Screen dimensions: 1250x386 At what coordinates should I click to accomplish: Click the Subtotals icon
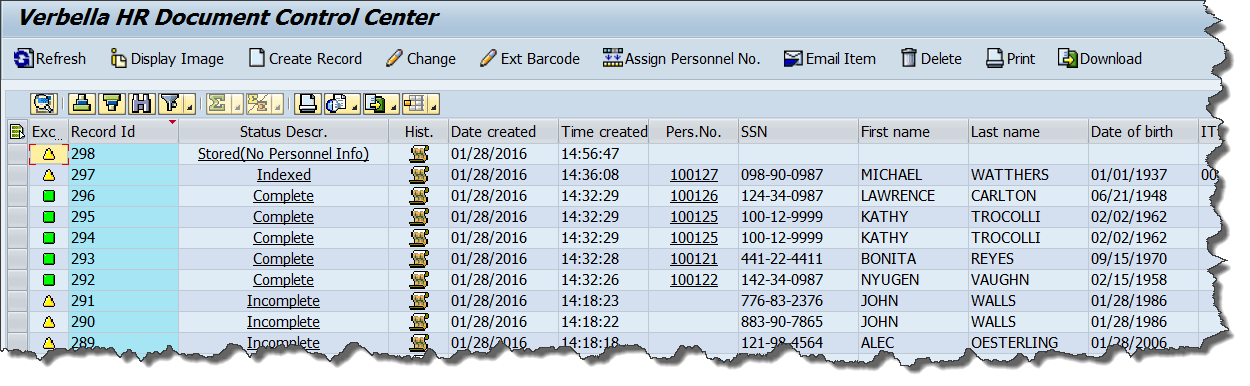(x=257, y=103)
